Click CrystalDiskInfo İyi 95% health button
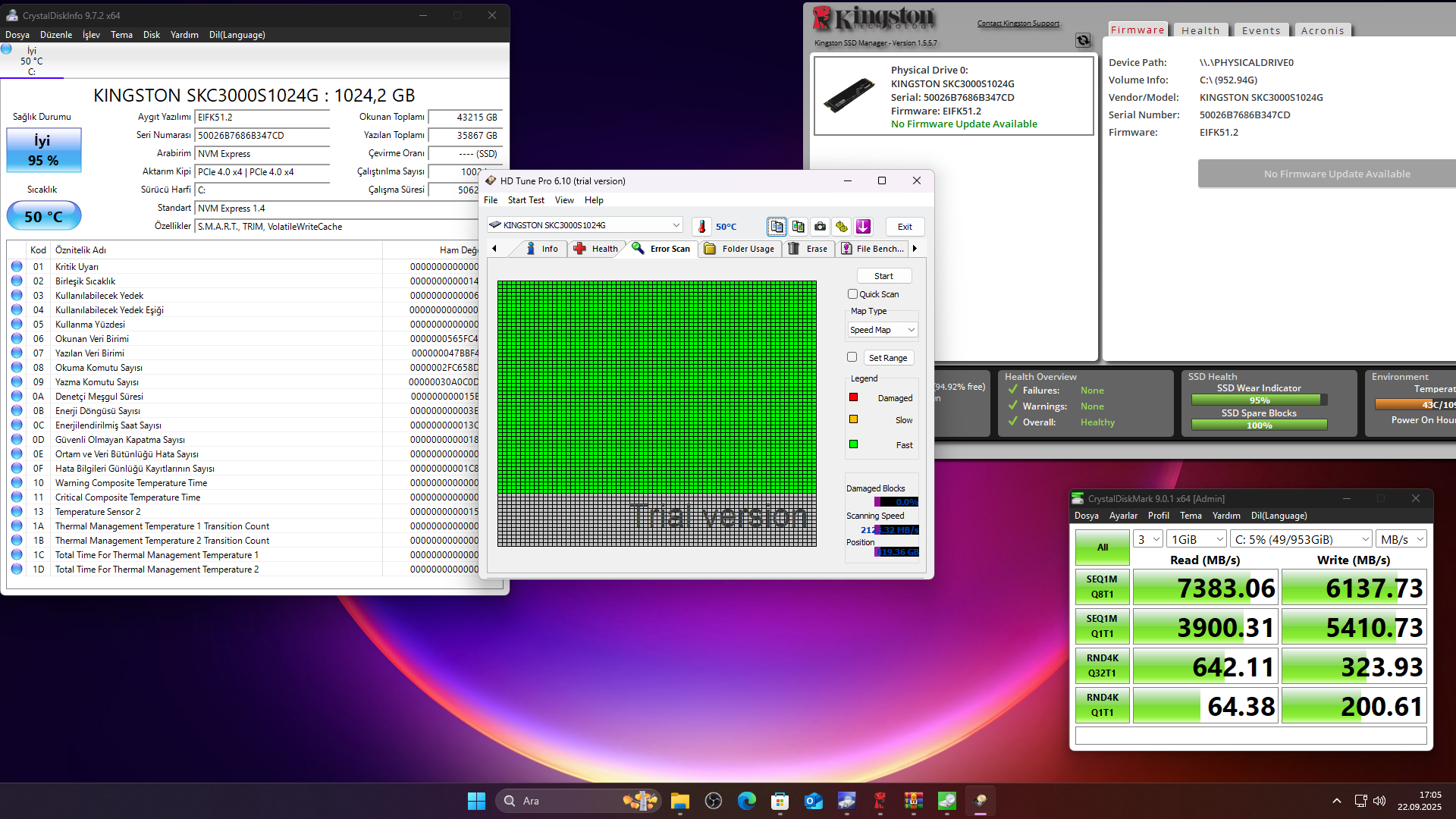1456x819 pixels. coord(44,150)
